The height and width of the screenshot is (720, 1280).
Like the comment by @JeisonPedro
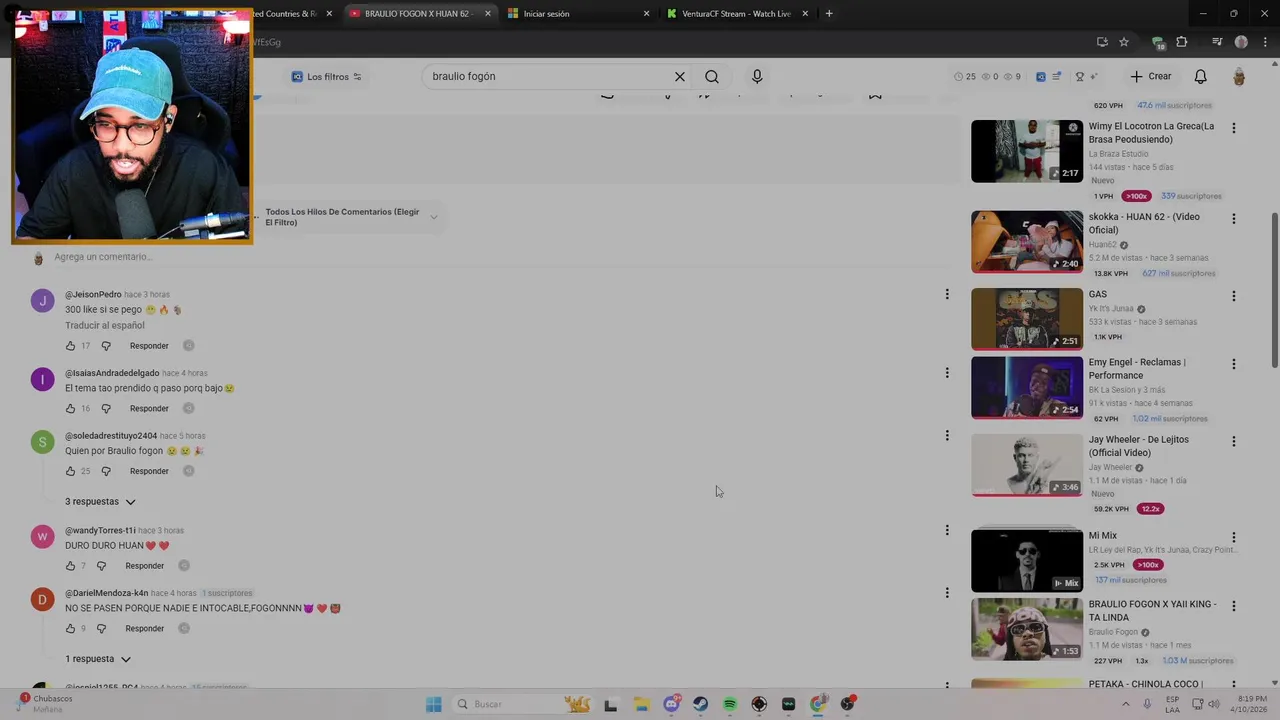pos(70,346)
